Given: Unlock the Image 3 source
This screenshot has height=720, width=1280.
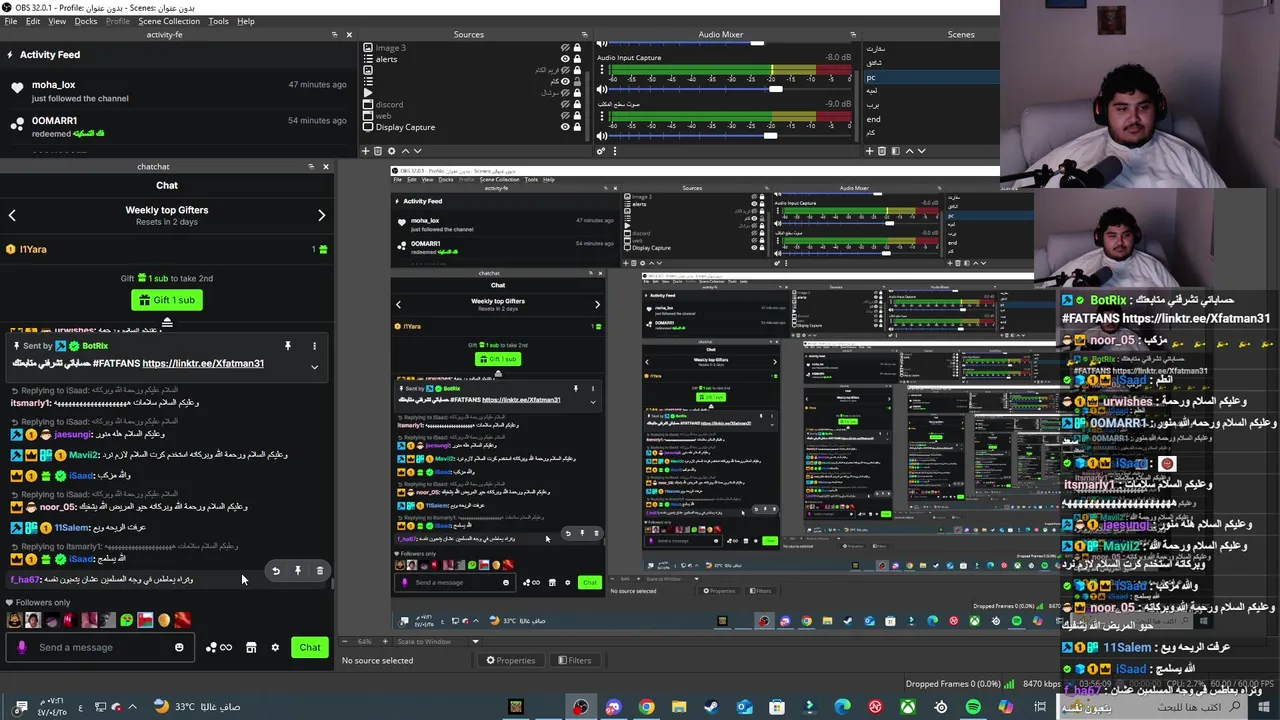Looking at the screenshot, I should coord(577,47).
